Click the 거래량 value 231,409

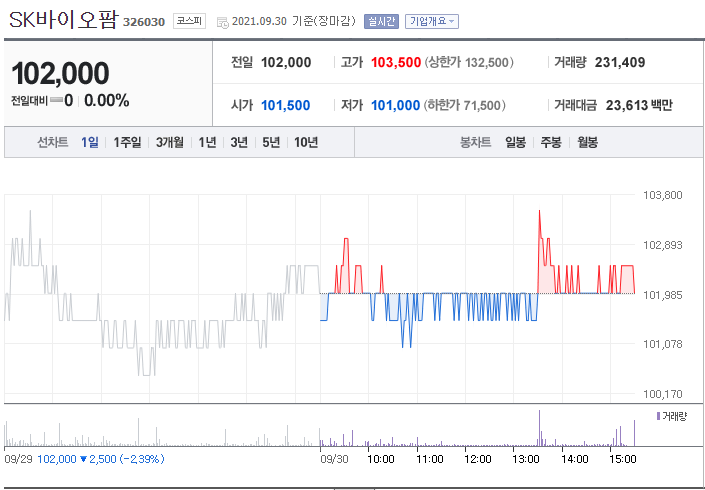pos(620,62)
